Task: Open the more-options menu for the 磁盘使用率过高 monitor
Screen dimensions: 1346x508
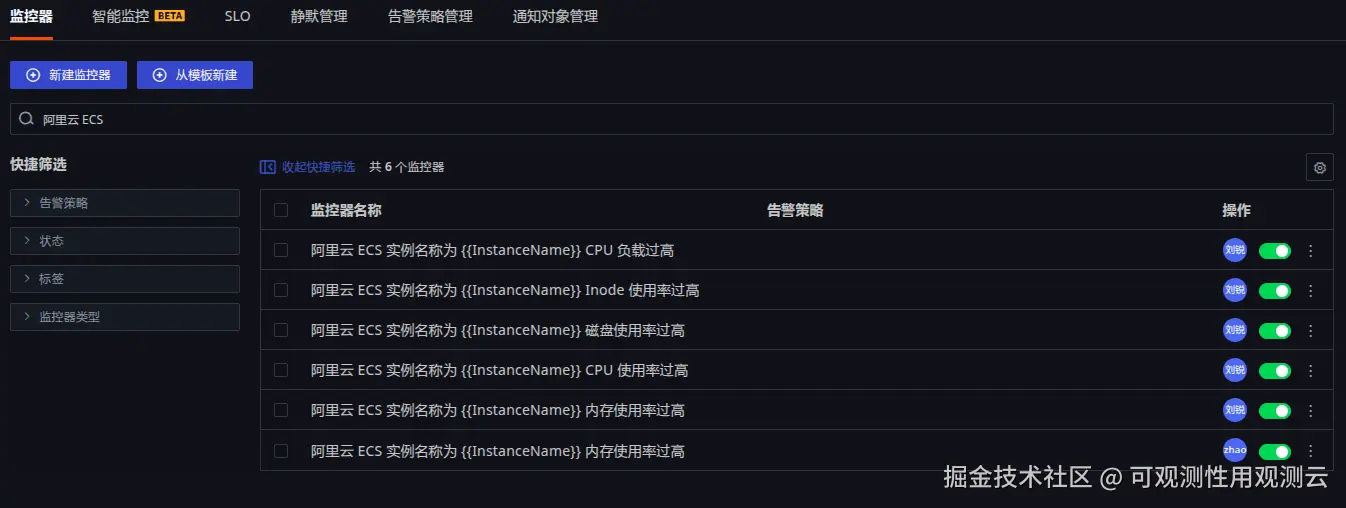Action: (1311, 331)
